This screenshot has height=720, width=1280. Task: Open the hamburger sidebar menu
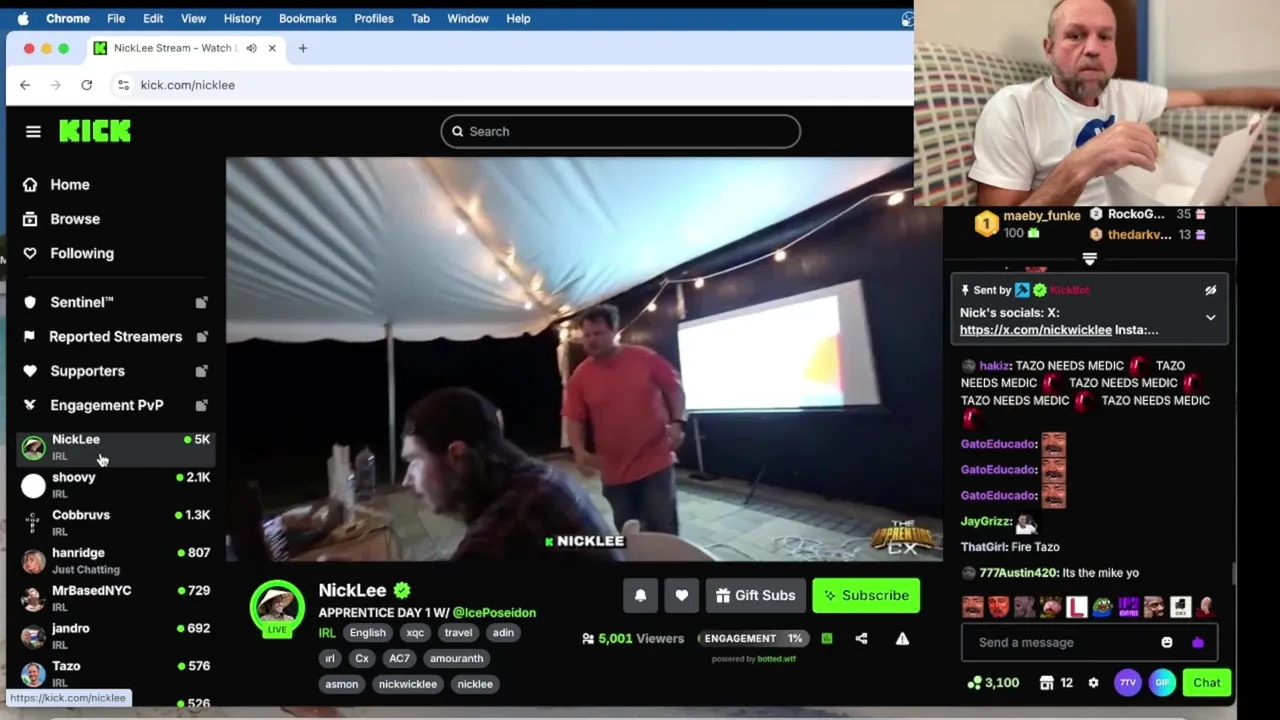[33, 131]
